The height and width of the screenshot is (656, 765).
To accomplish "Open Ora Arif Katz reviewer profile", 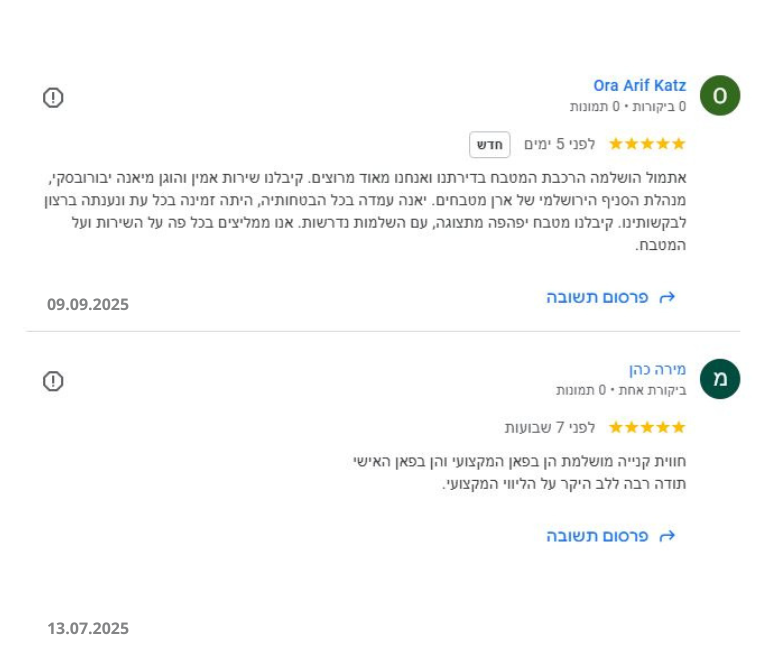I will point(639,86).
